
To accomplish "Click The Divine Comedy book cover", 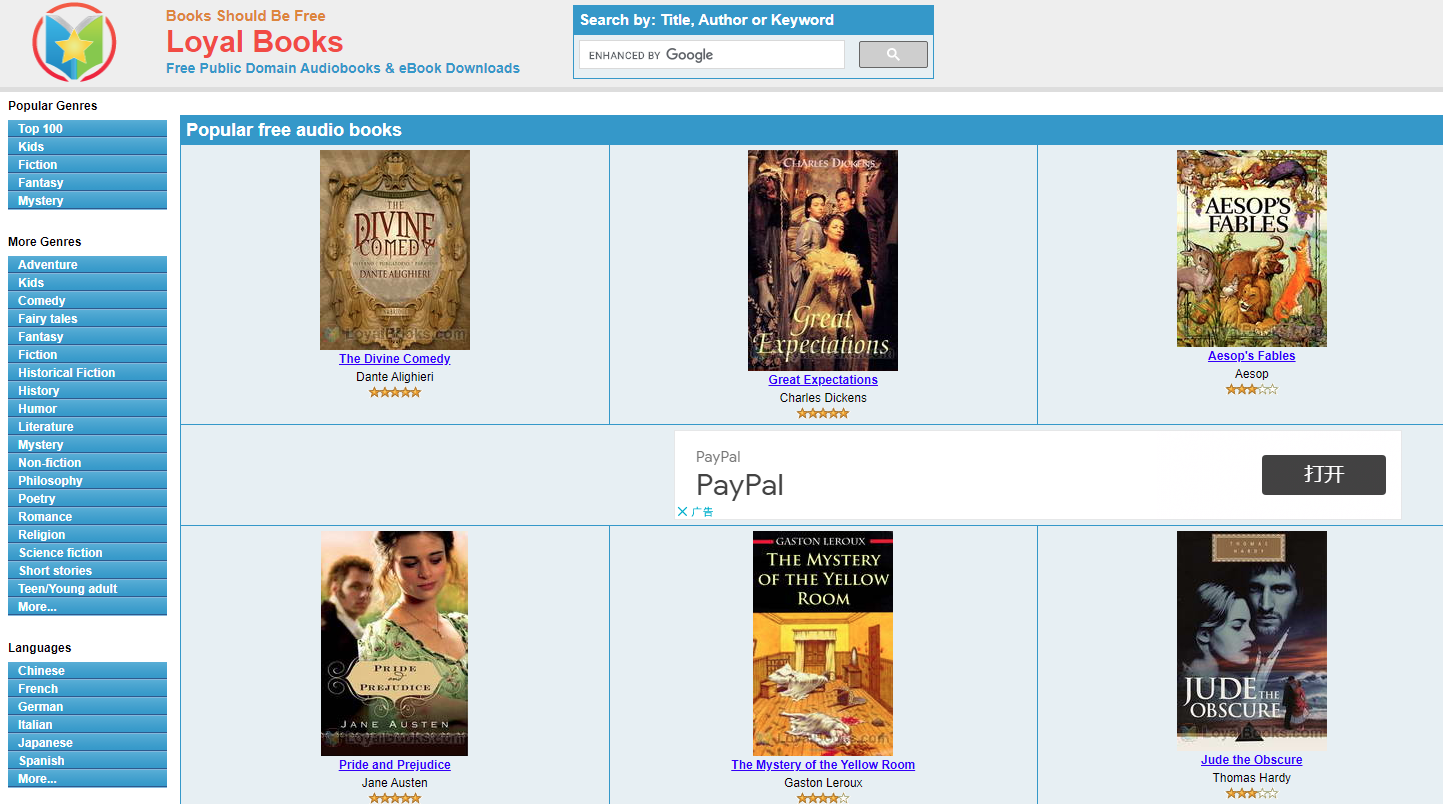I will coord(395,250).
